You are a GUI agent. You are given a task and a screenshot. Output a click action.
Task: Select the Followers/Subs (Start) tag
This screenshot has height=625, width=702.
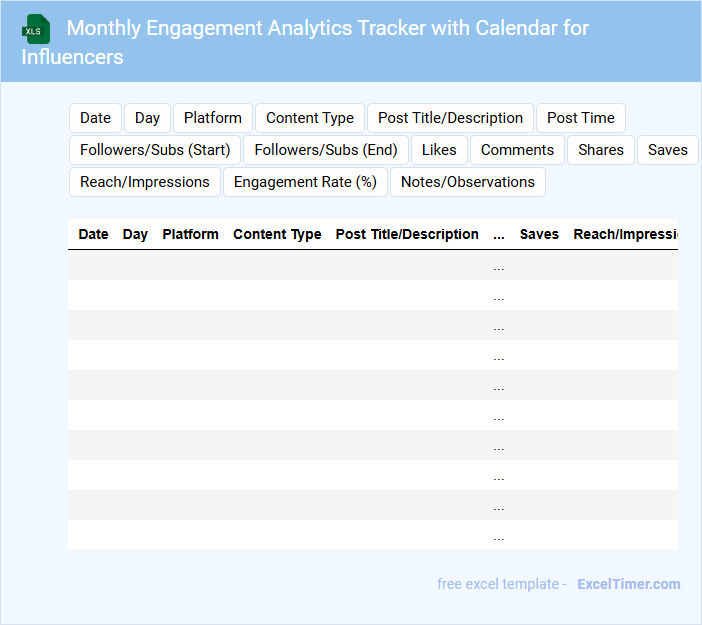[155, 150]
